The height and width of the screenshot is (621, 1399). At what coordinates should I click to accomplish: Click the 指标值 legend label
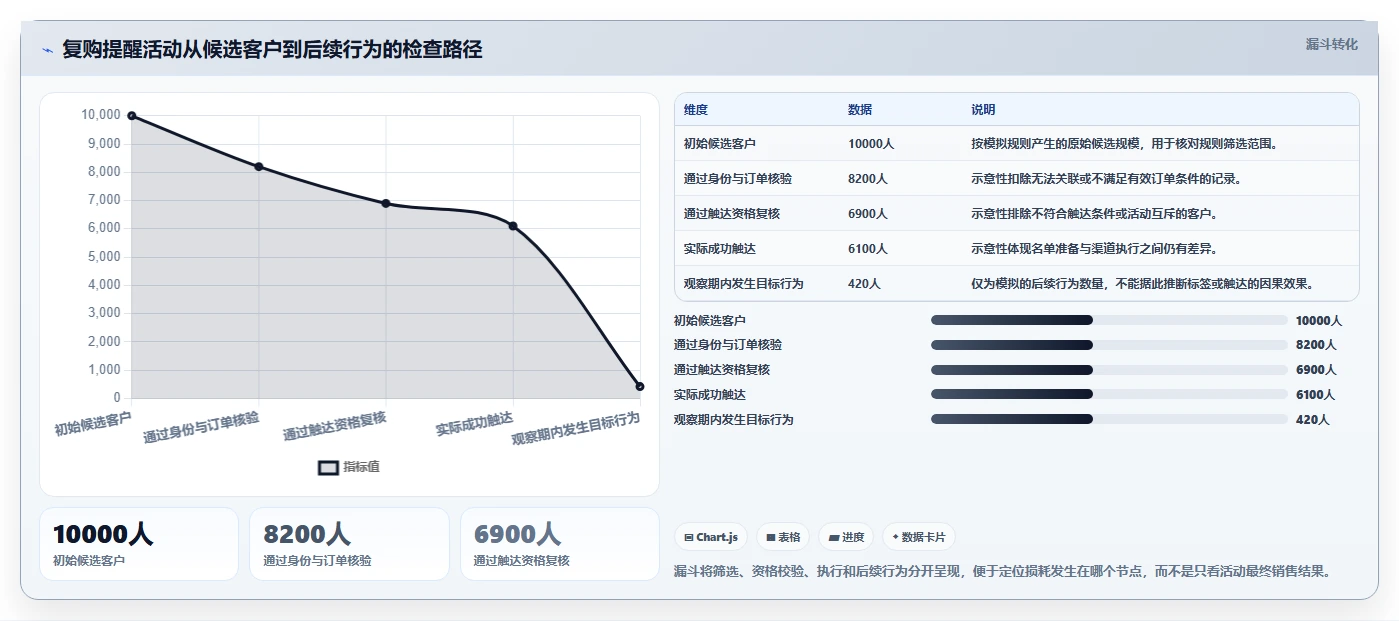[x=362, y=467]
